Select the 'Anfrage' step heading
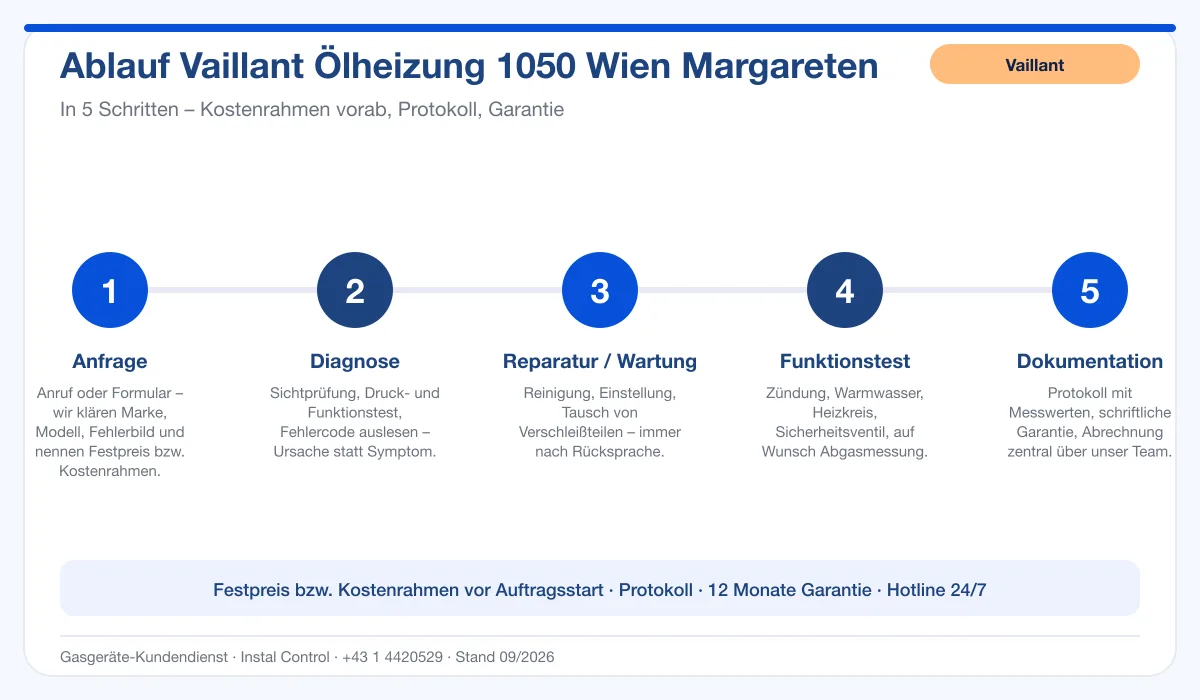 tap(110, 361)
